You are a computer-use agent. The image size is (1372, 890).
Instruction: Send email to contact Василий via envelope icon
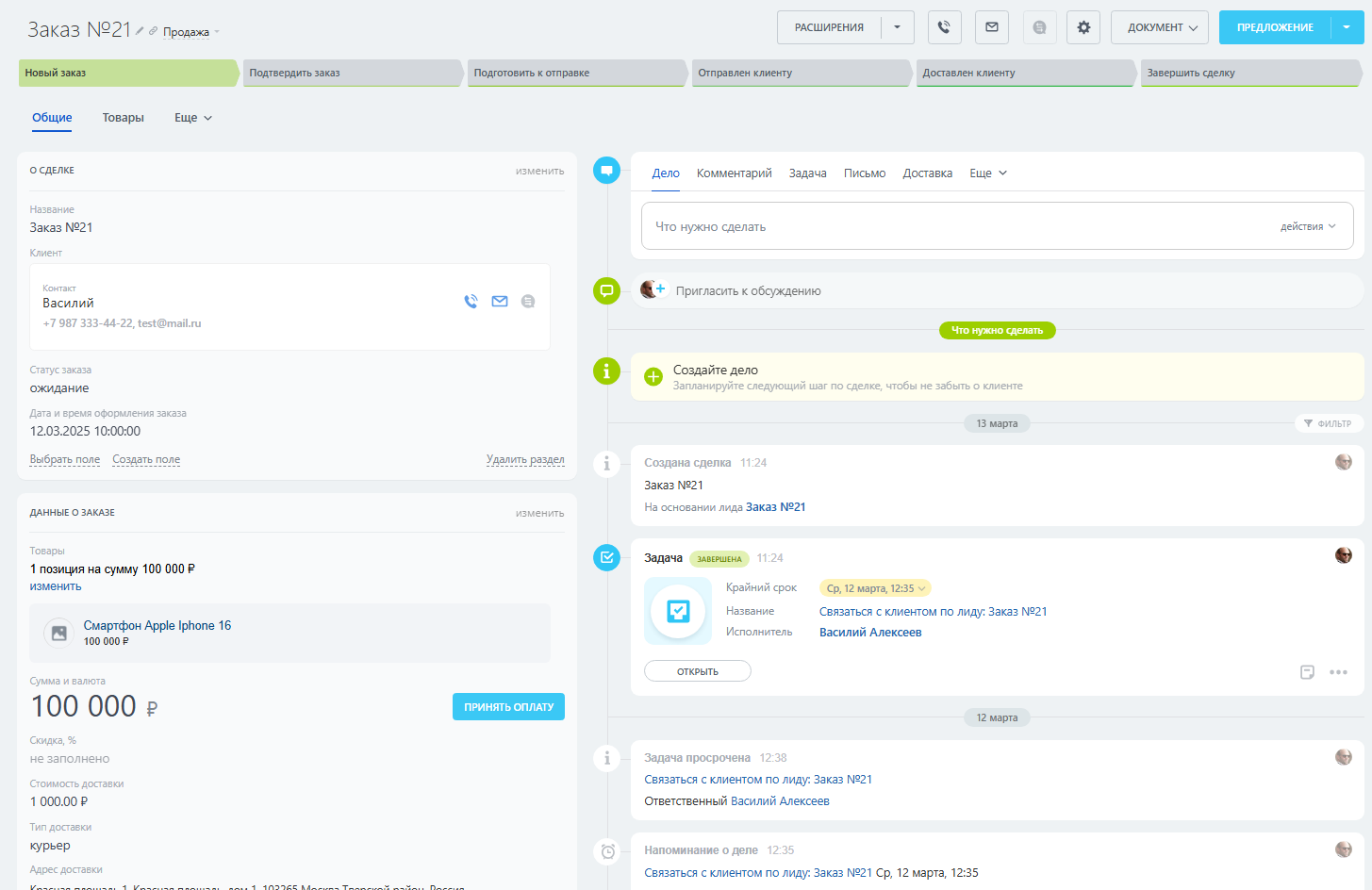coord(500,302)
